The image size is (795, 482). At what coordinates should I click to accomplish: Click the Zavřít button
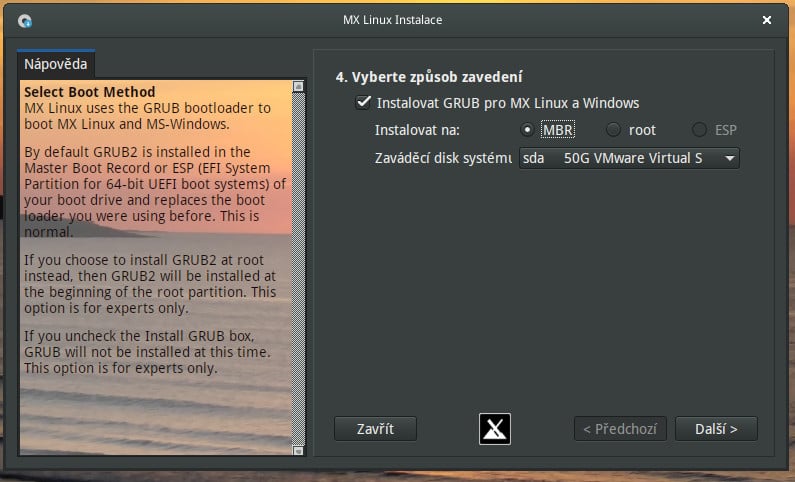tap(375, 429)
